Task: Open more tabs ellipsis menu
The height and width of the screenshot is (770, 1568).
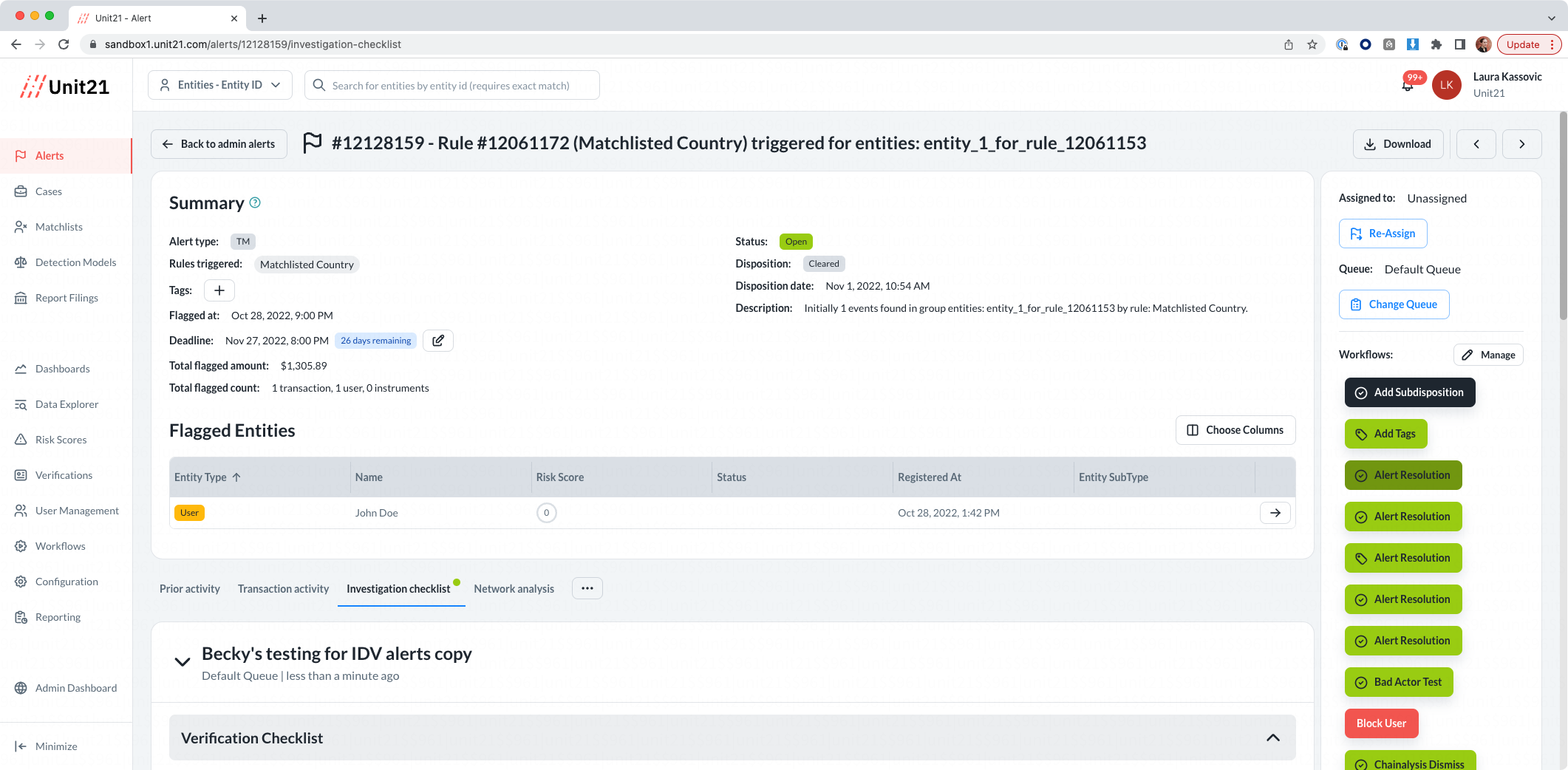Action: pos(587,588)
